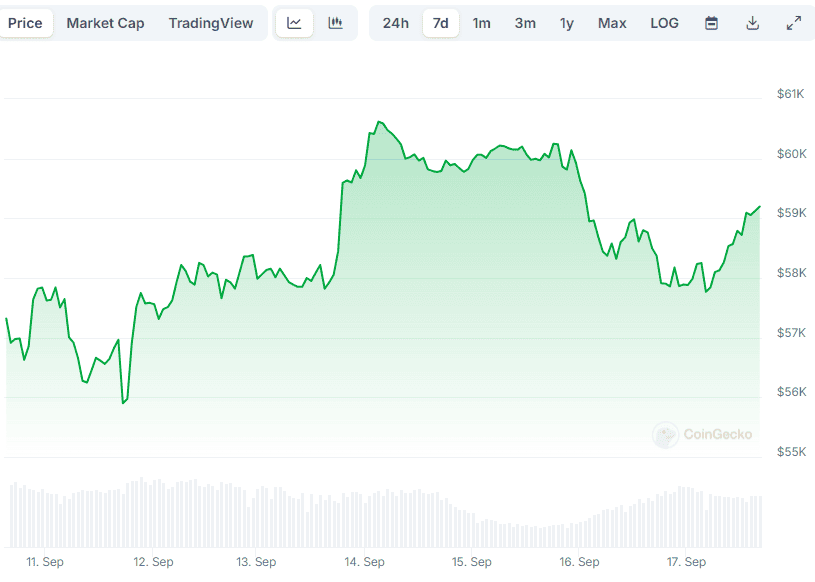The image size is (815, 582).
Task: Switch range to 3m
Action: point(525,23)
